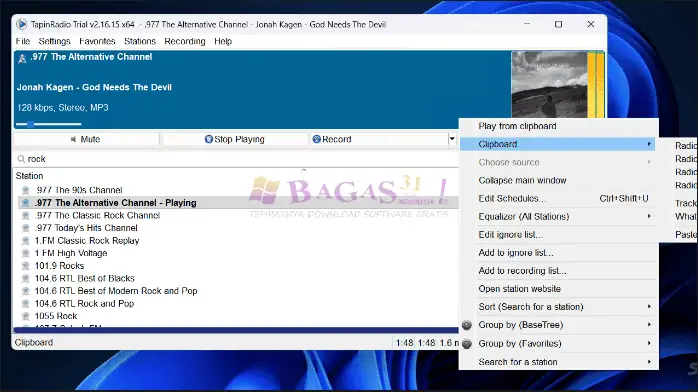Open the Stations menu
Viewport: 698px width, 392px height.
[x=140, y=41]
